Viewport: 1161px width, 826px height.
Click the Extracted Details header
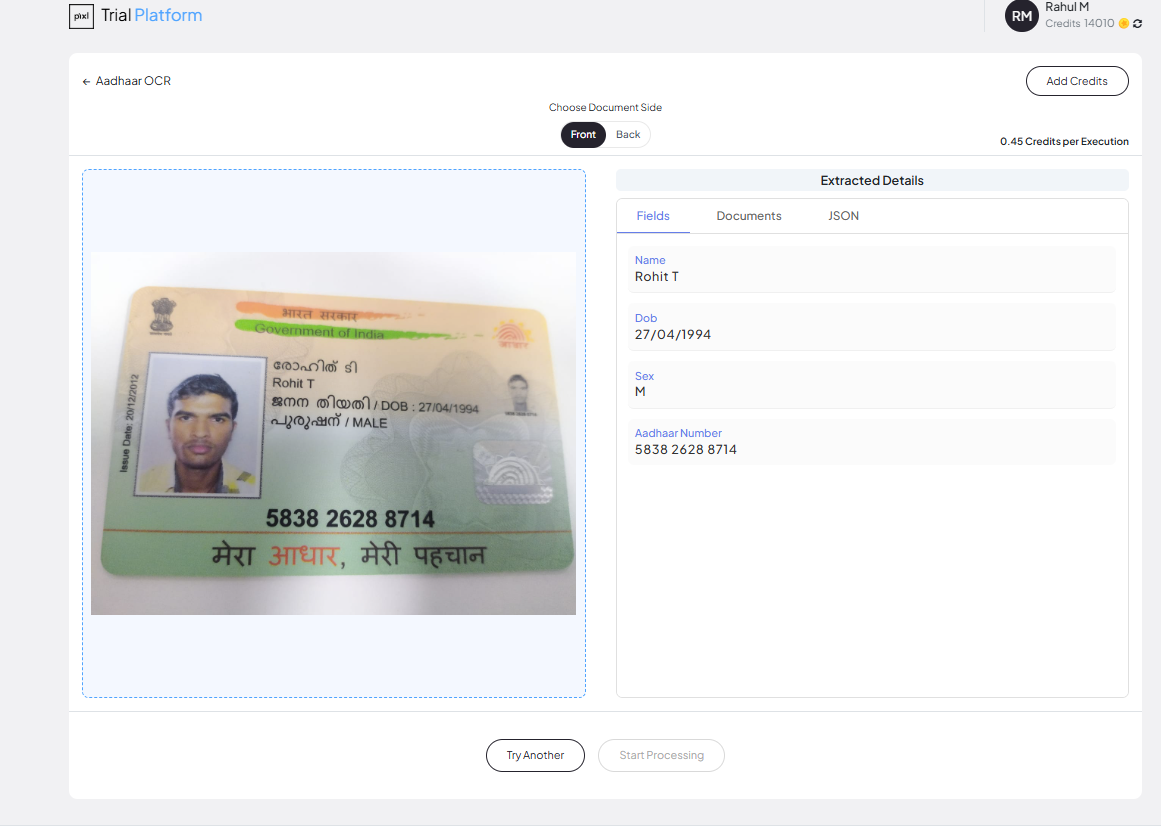click(x=871, y=180)
